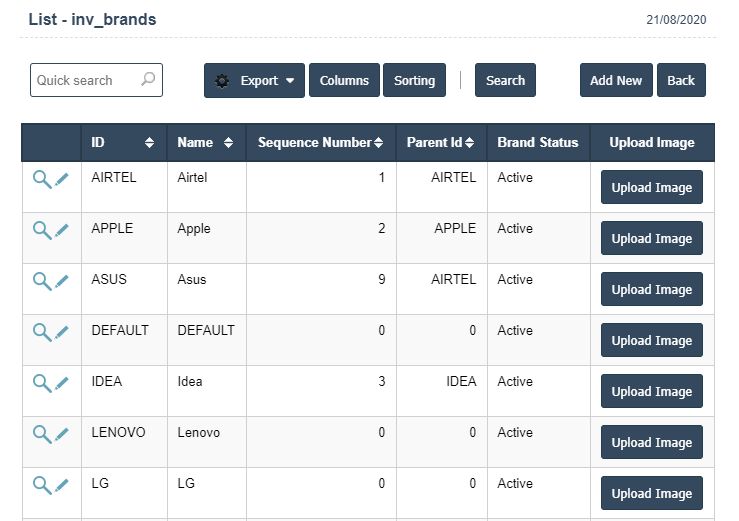
Task: Click the magnifier icon inside Quick search
Action: click(148, 80)
